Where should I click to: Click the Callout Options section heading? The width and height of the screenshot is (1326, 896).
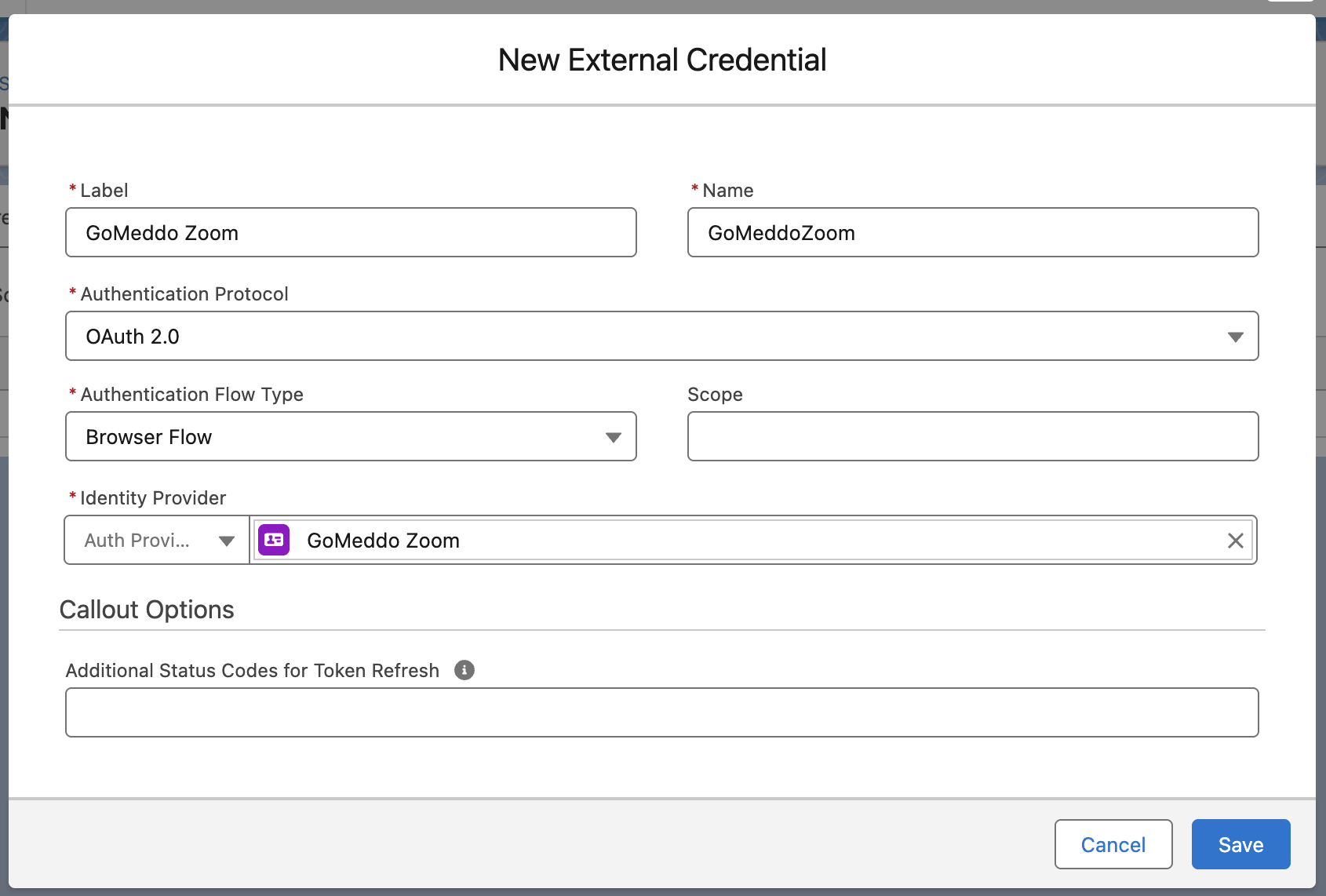point(147,610)
